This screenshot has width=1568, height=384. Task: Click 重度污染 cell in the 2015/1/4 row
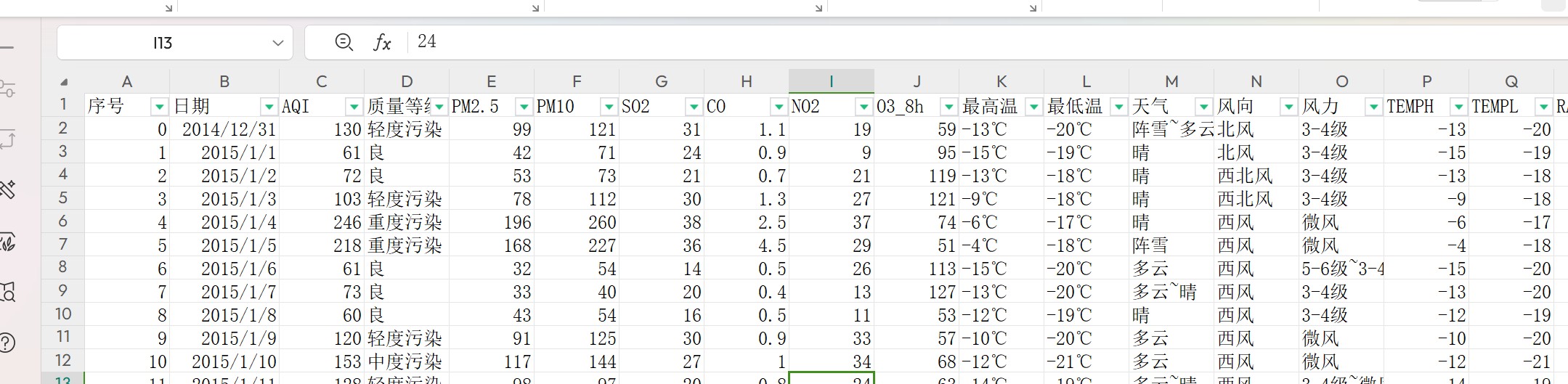[x=407, y=222]
